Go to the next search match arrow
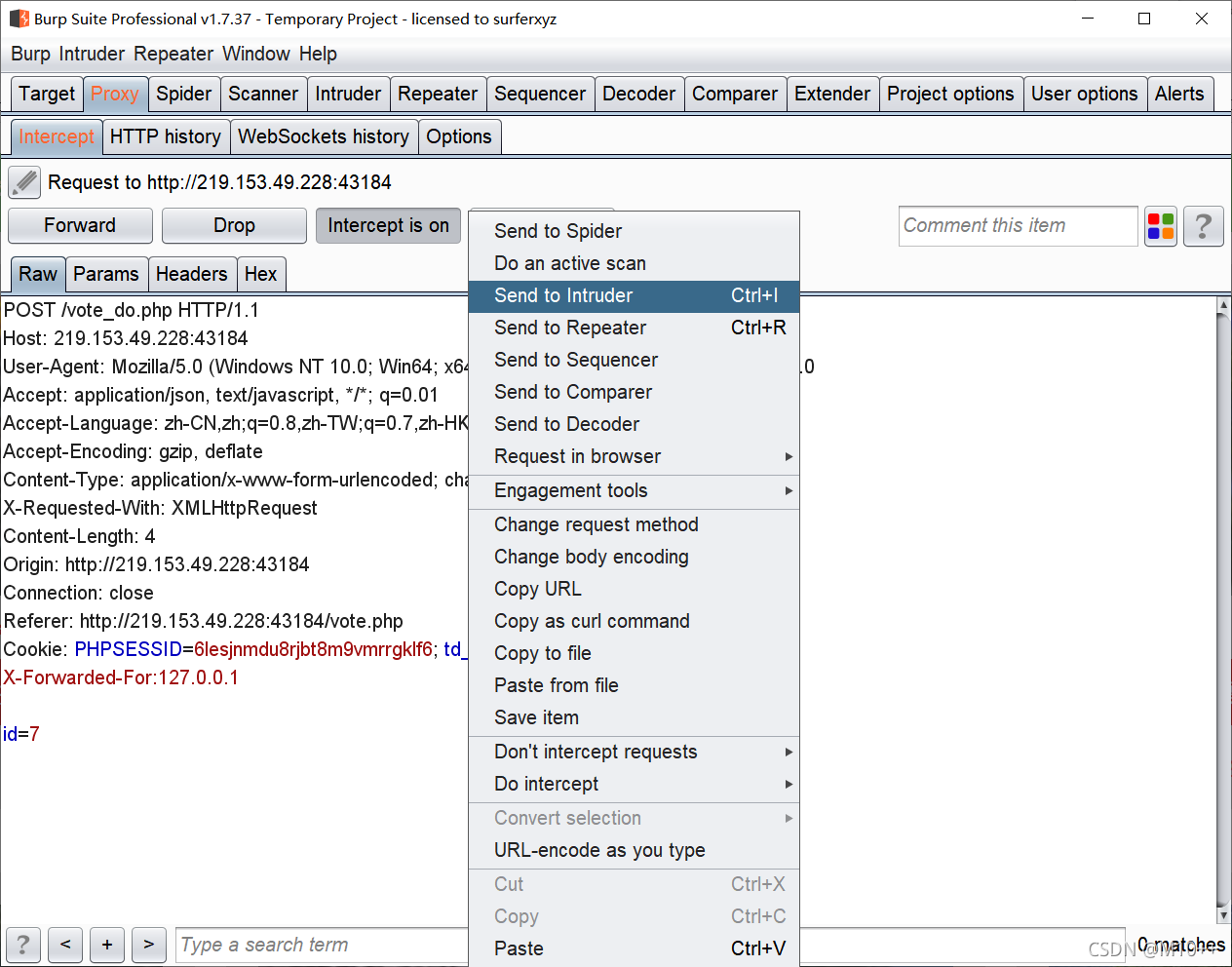 click(148, 945)
